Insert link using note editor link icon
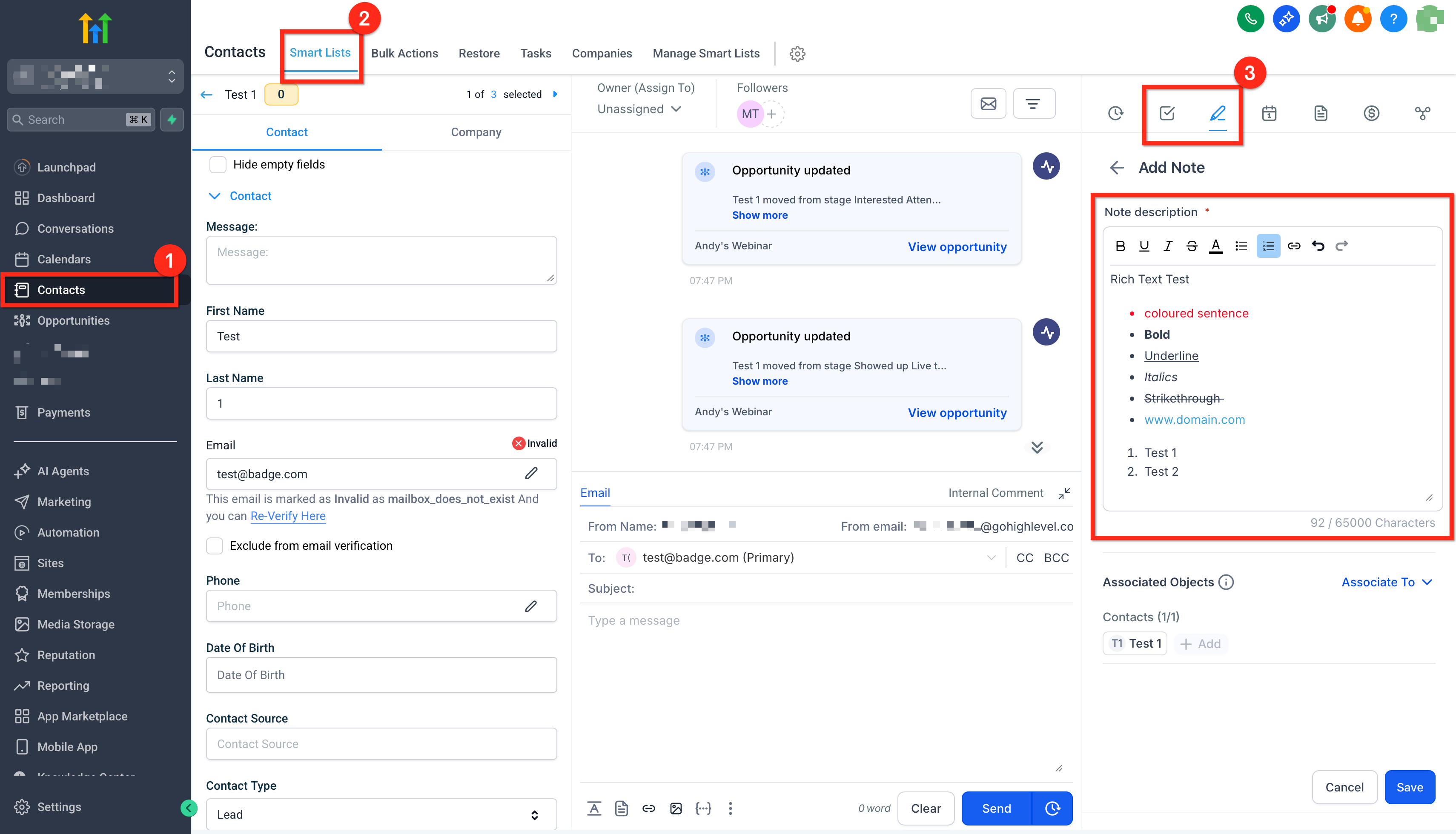The height and width of the screenshot is (834, 1456). [1293, 246]
